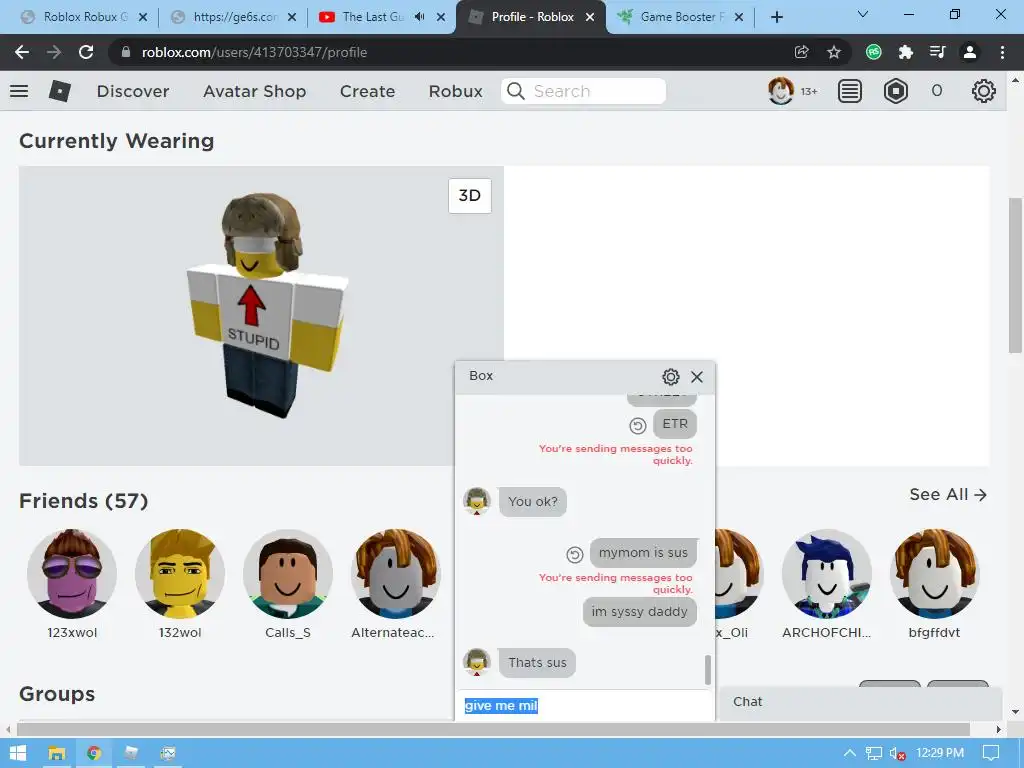The height and width of the screenshot is (768, 1024).
Task: Switch to Roblox Robux G tab
Action: point(85,17)
